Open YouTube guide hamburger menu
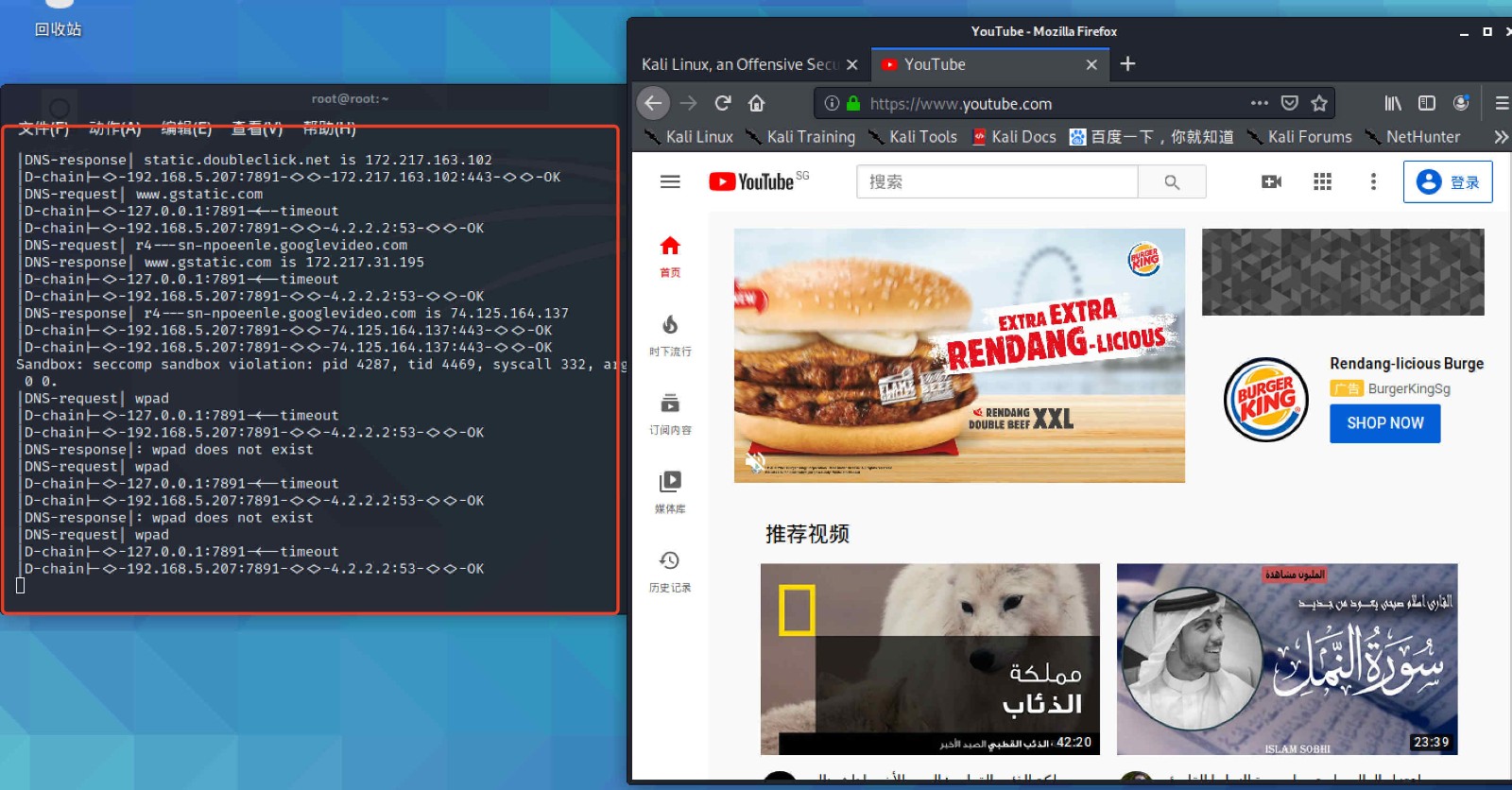The image size is (1512, 790). [x=670, y=181]
